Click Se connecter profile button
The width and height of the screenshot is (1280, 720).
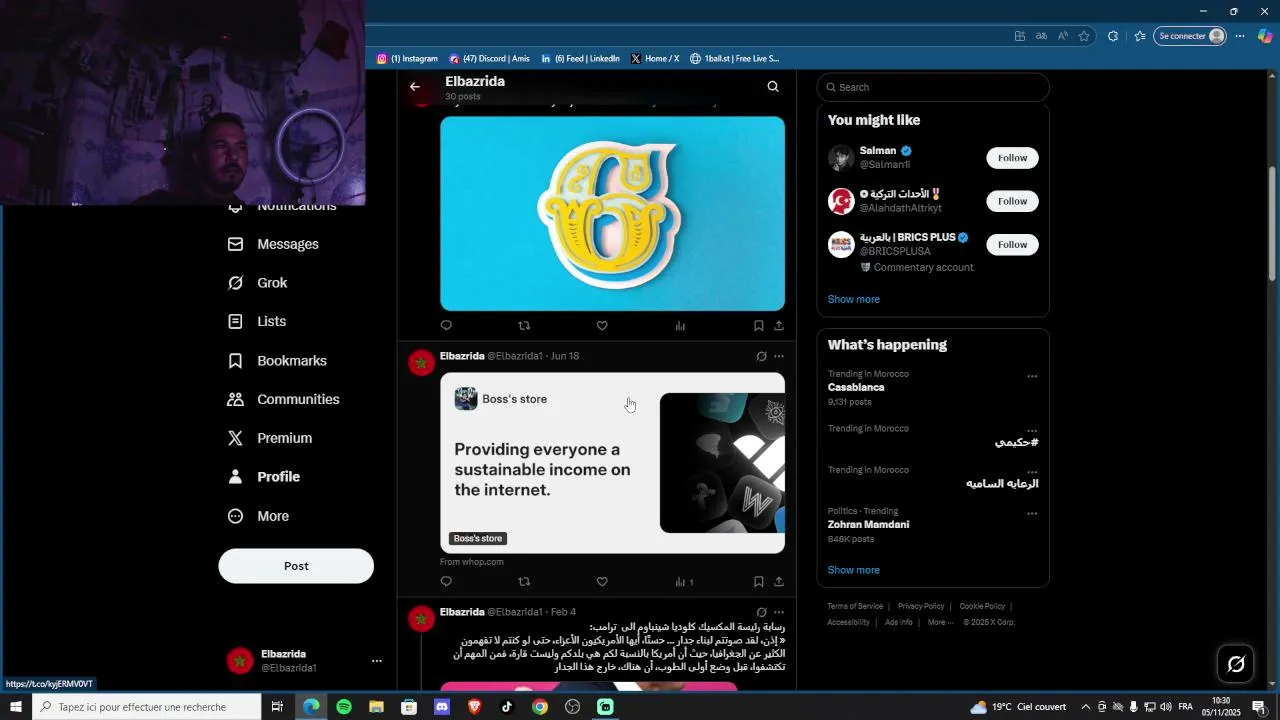click(x=1190, y=36)
